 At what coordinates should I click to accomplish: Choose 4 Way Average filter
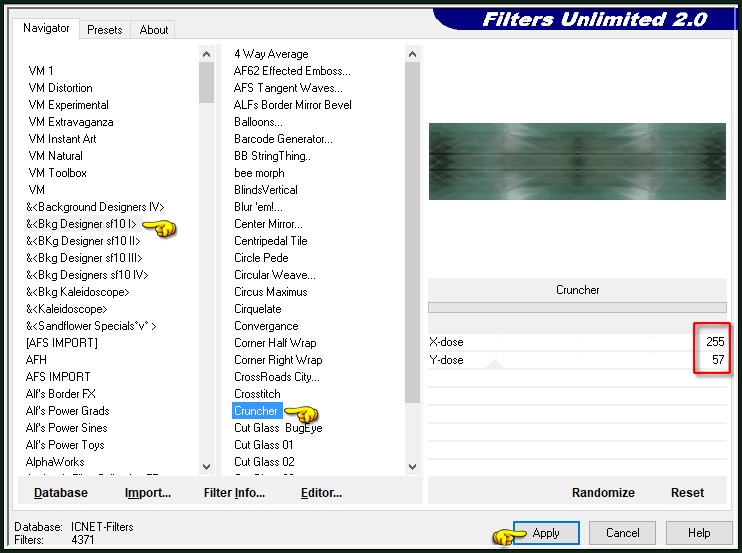[271, 54]
